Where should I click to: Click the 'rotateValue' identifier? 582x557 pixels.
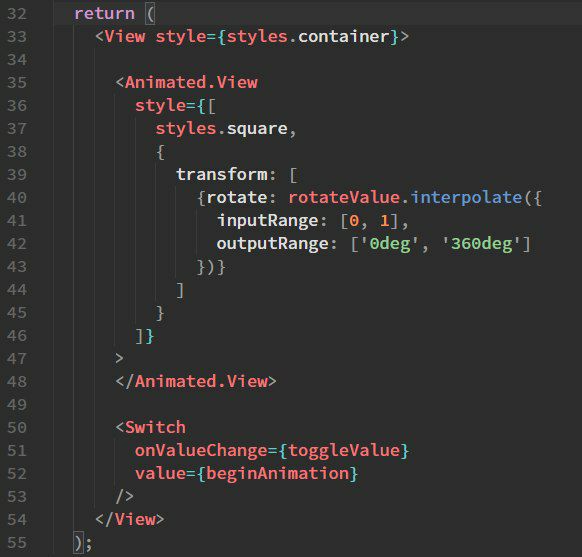(344, 198)
